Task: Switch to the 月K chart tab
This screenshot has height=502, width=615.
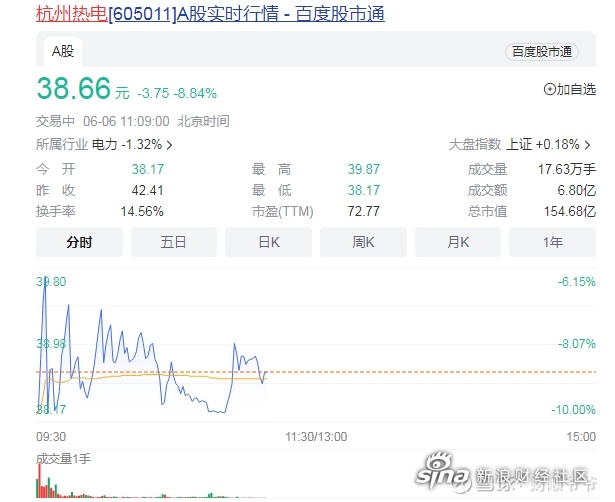Action: (x=458, y=242)
